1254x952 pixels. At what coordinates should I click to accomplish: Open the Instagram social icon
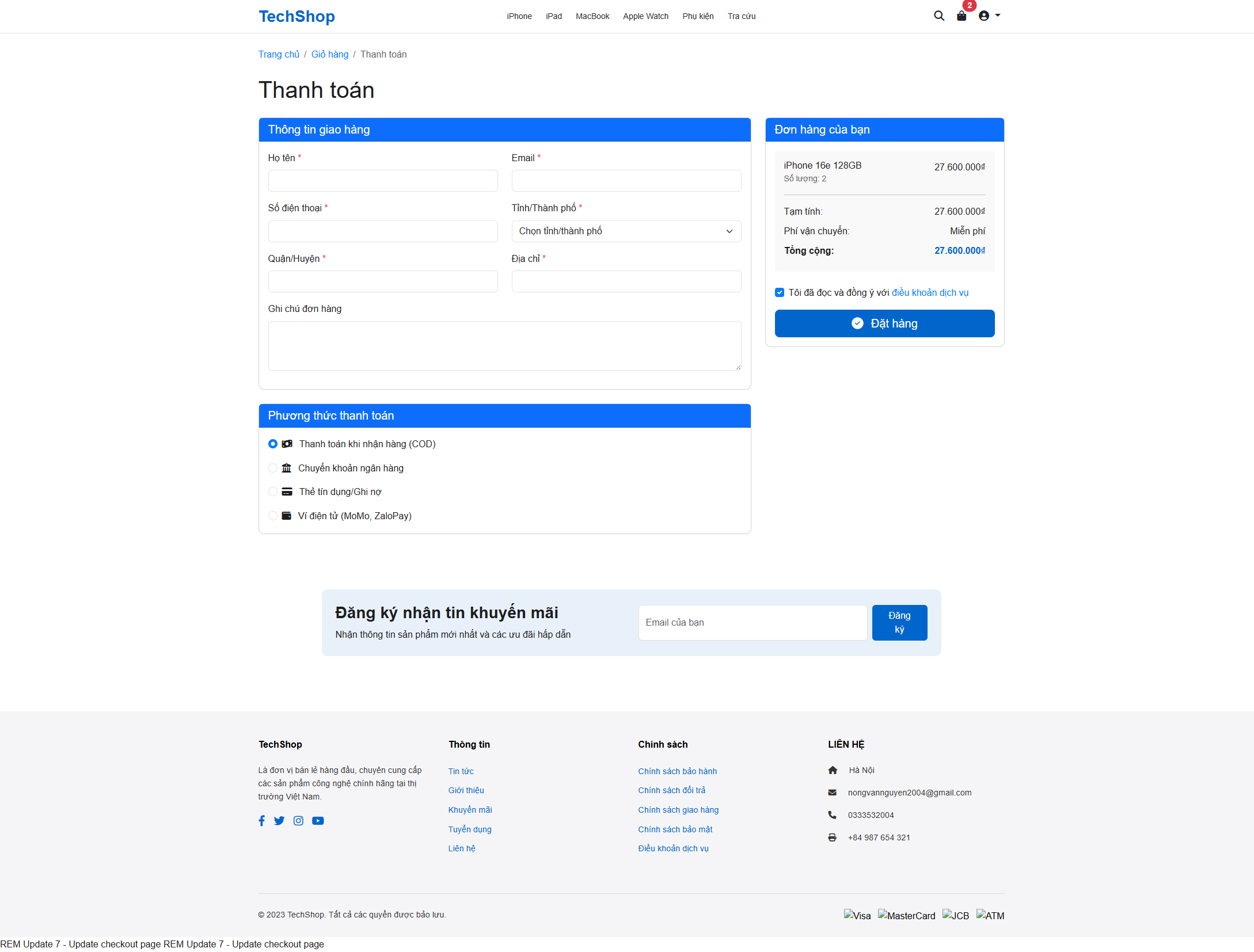coord(298,821)
